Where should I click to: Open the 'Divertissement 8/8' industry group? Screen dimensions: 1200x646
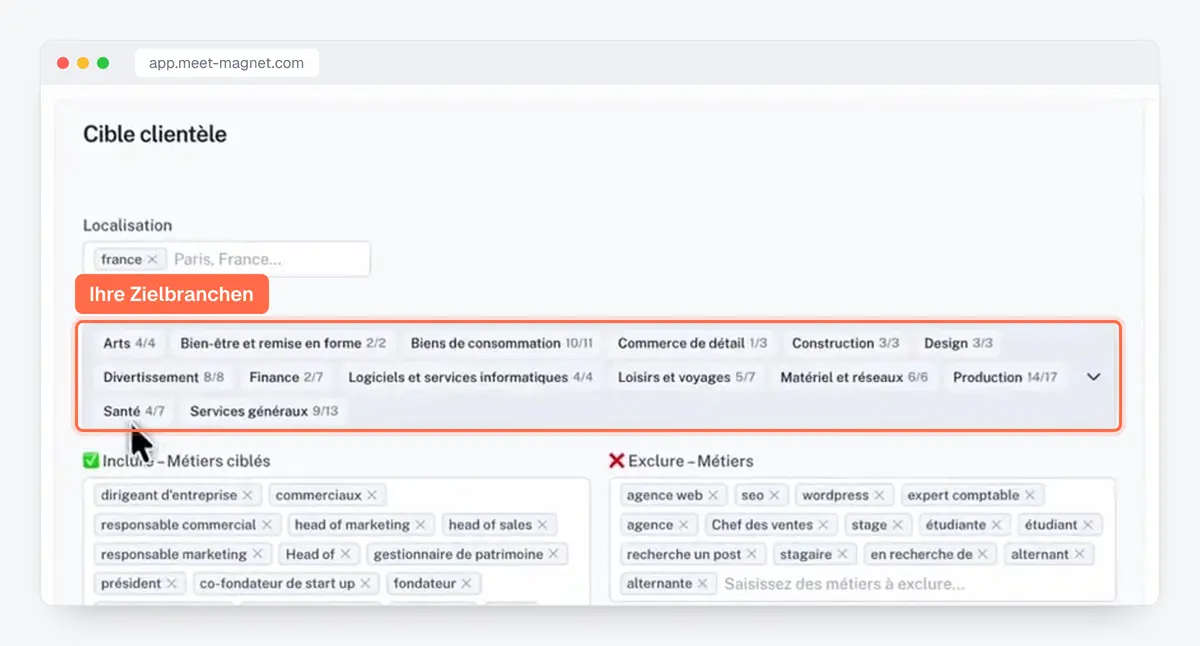164,377
